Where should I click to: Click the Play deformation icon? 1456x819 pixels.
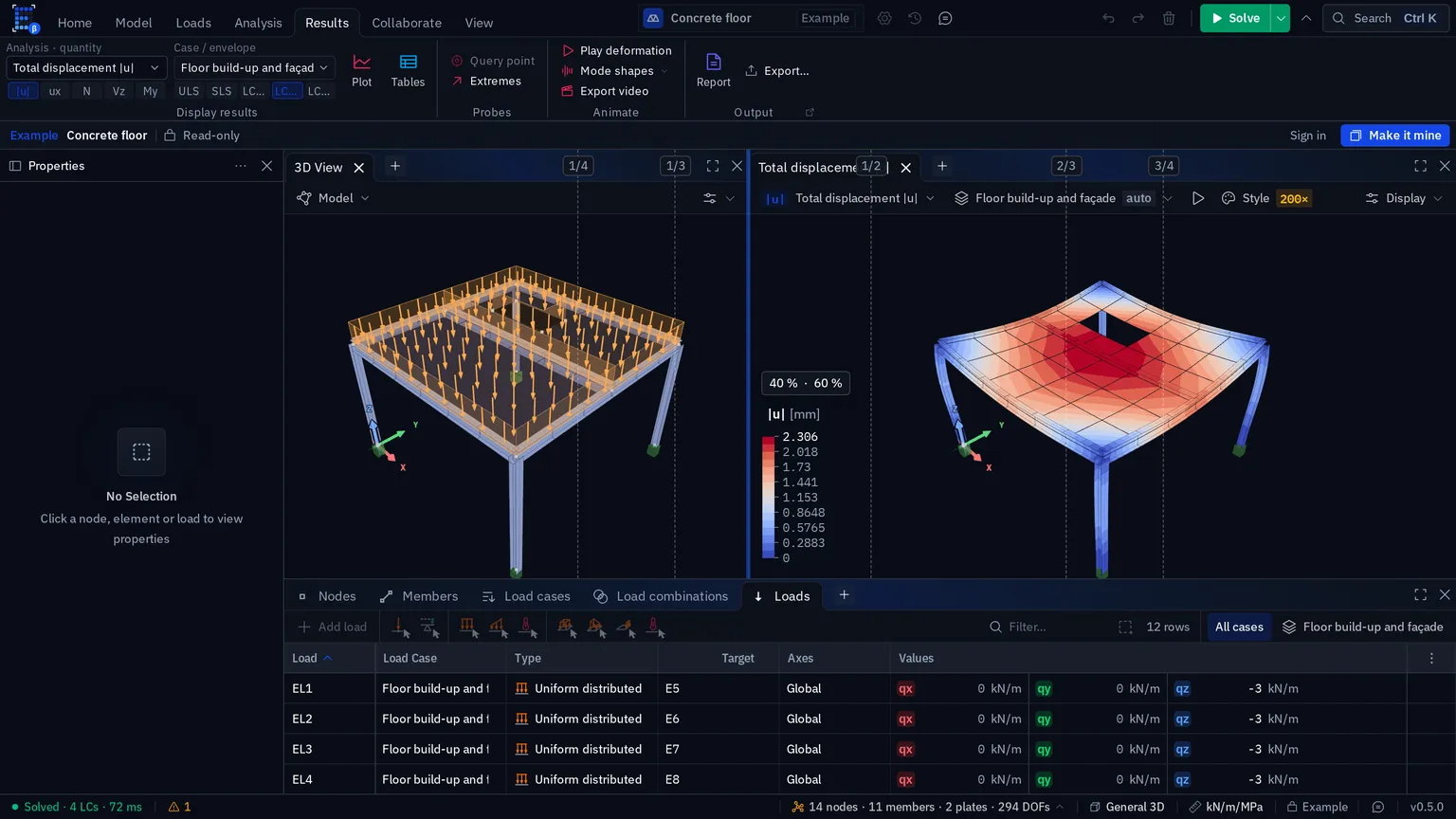point(568,50)
